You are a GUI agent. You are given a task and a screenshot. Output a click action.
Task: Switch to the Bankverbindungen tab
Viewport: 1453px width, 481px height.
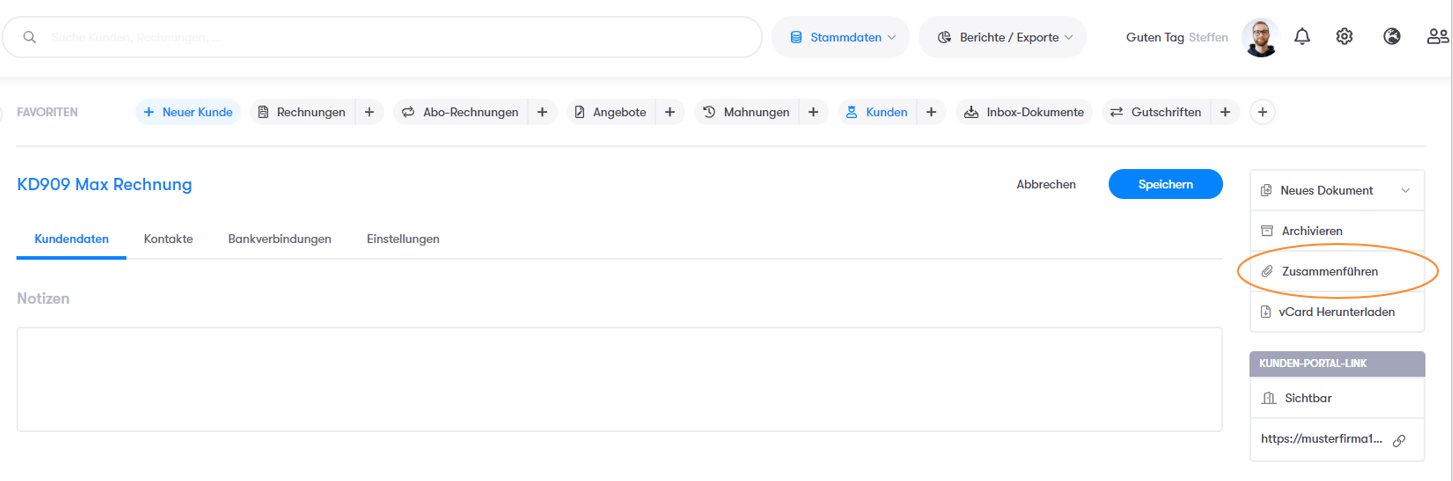click(280, 239)
